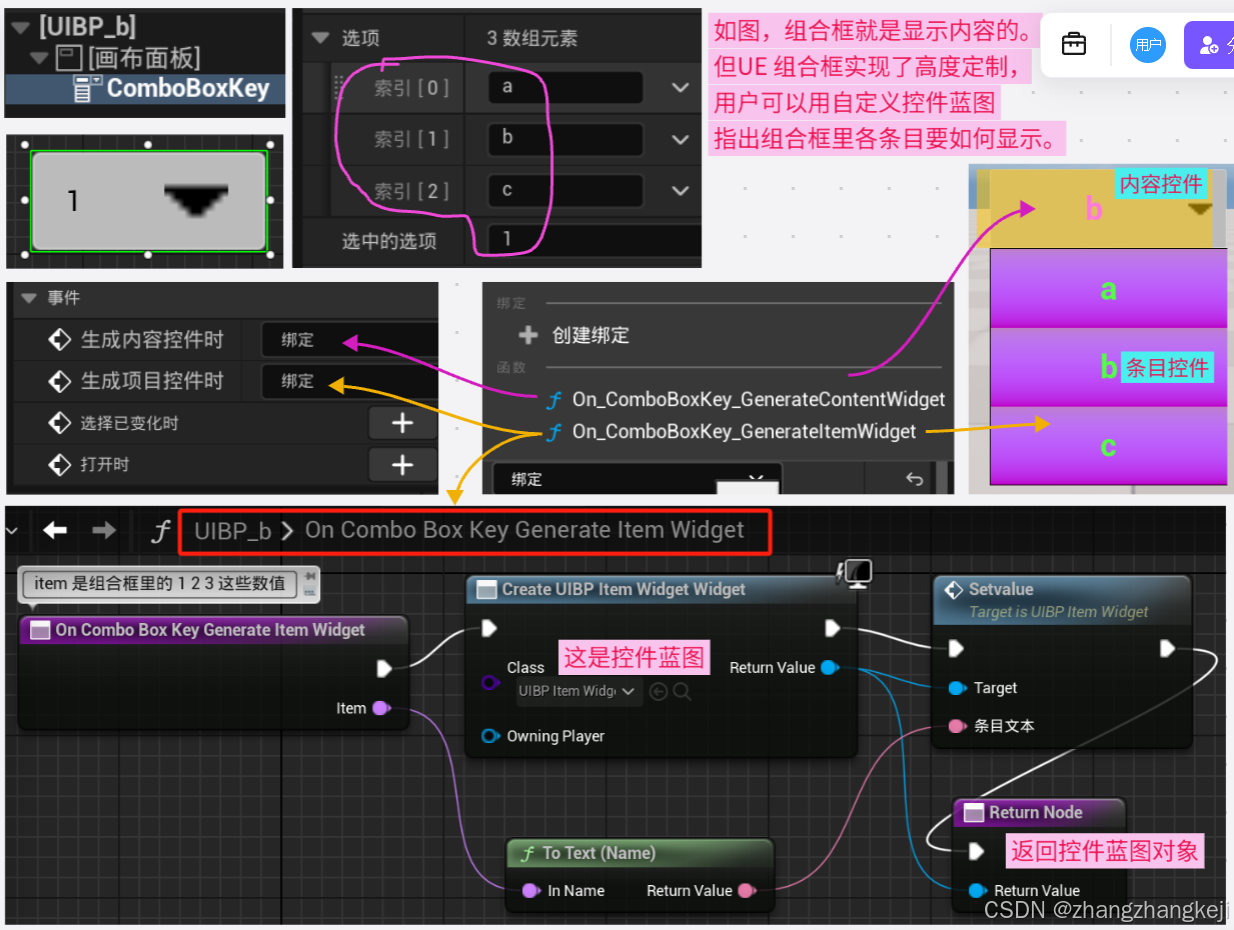1234x930 pixels.
Task: Add event with plus for 打开时
Action: point(402,464)
